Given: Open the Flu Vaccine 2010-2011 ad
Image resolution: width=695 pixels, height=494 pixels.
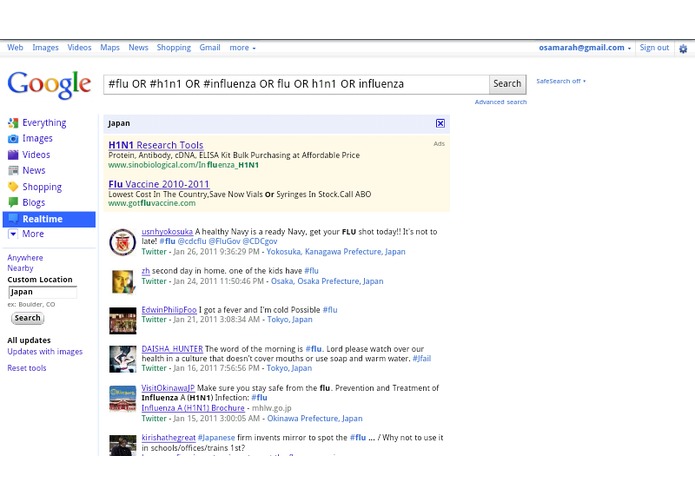Looking at the screenshot, I should (x=159, y=184).
